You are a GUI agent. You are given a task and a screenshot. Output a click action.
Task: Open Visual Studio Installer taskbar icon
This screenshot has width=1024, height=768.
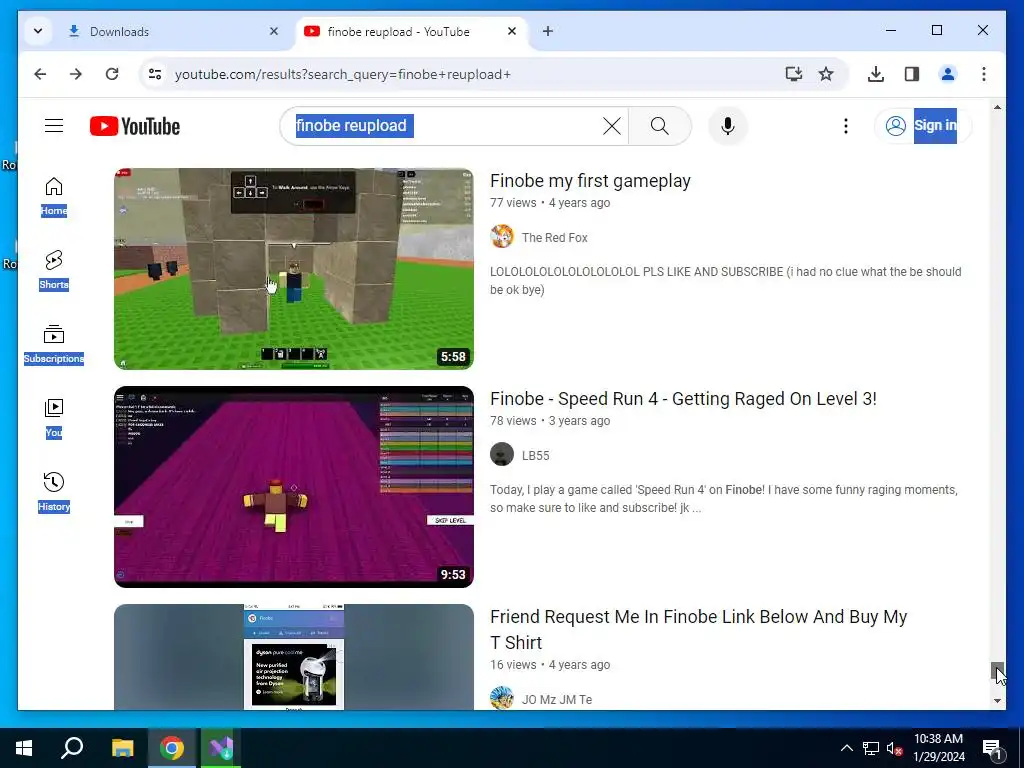(x=221, y=748)
